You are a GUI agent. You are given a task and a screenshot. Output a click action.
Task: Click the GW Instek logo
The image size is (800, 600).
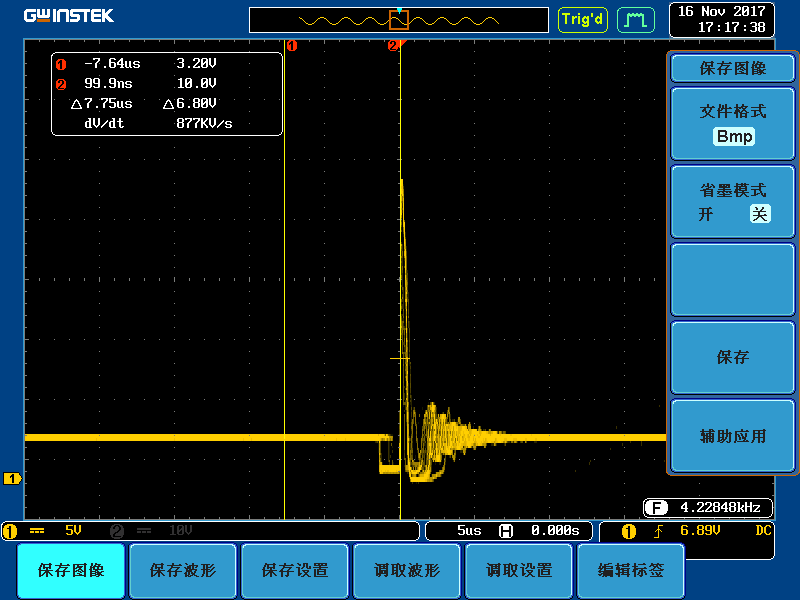(x=69, y=16)
